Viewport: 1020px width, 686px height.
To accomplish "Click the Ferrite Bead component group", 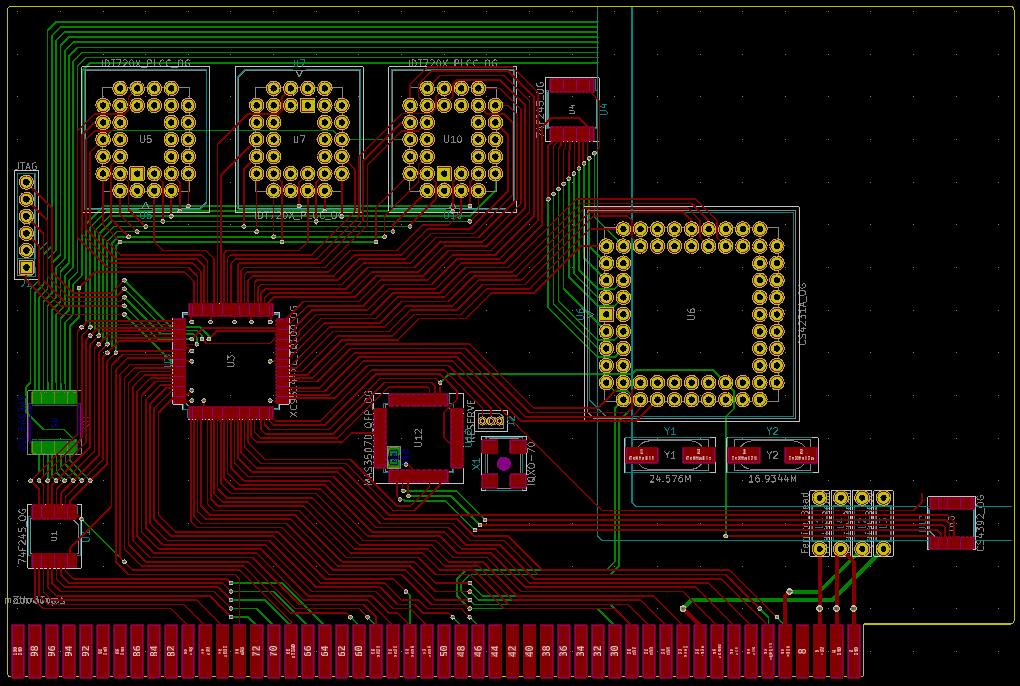I will 851,523.
